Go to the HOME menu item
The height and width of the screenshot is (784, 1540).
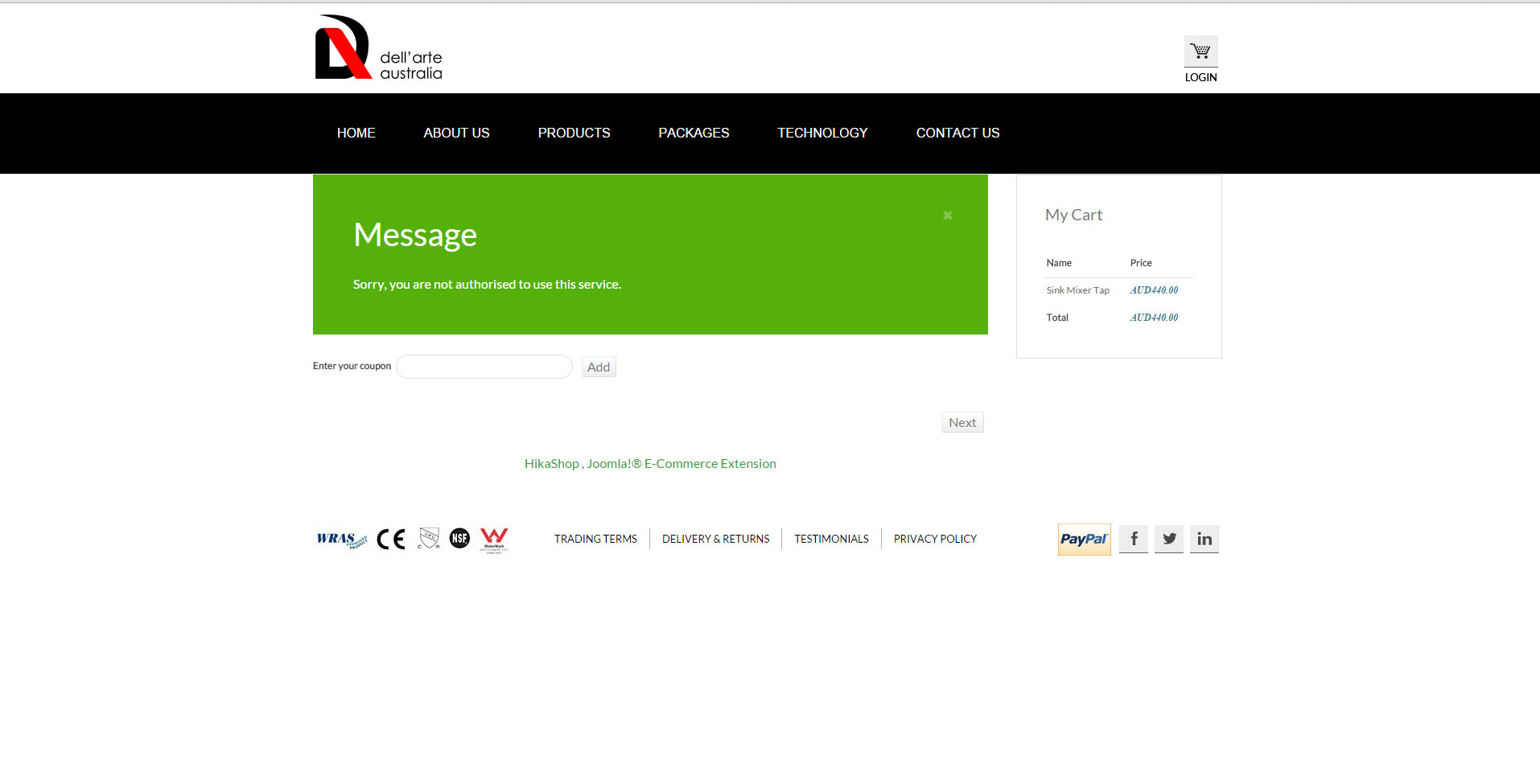[356, 133]
